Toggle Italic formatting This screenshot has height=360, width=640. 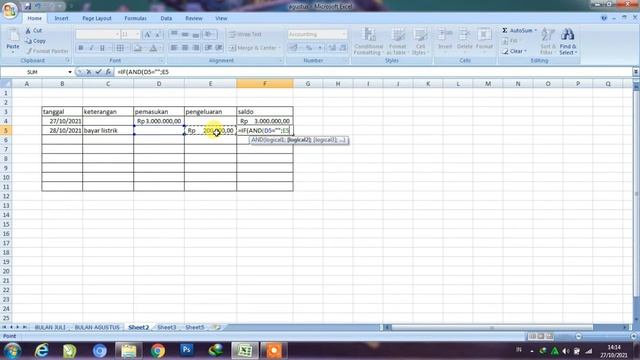pos(91,48)
